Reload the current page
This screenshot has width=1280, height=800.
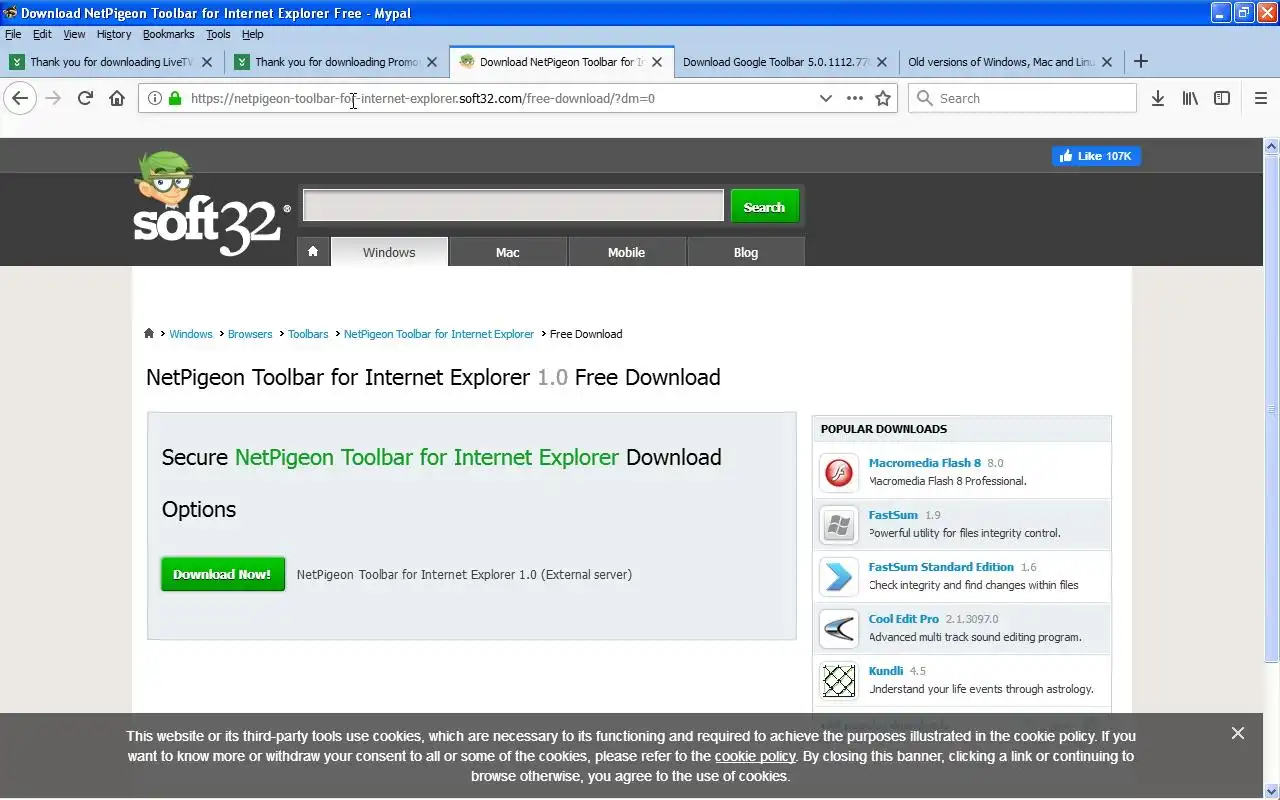(85, 98)
